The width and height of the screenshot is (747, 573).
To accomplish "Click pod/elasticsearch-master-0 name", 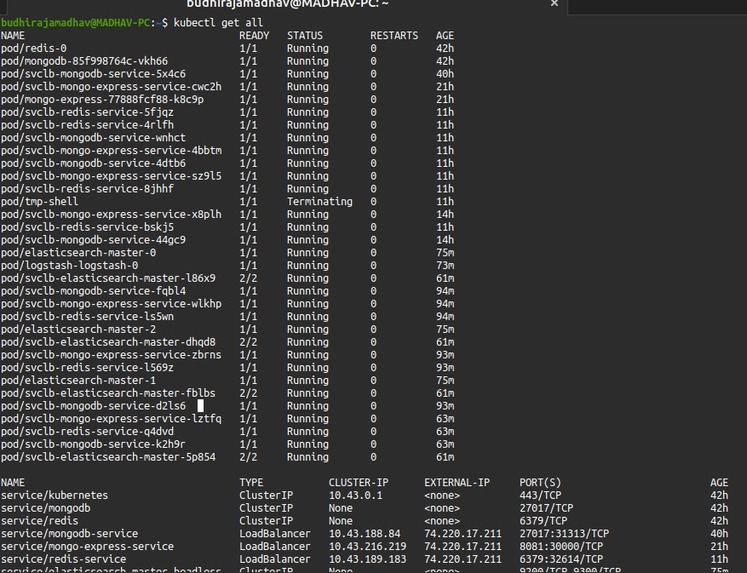I will pyautogui.click(x=79, y=253).
